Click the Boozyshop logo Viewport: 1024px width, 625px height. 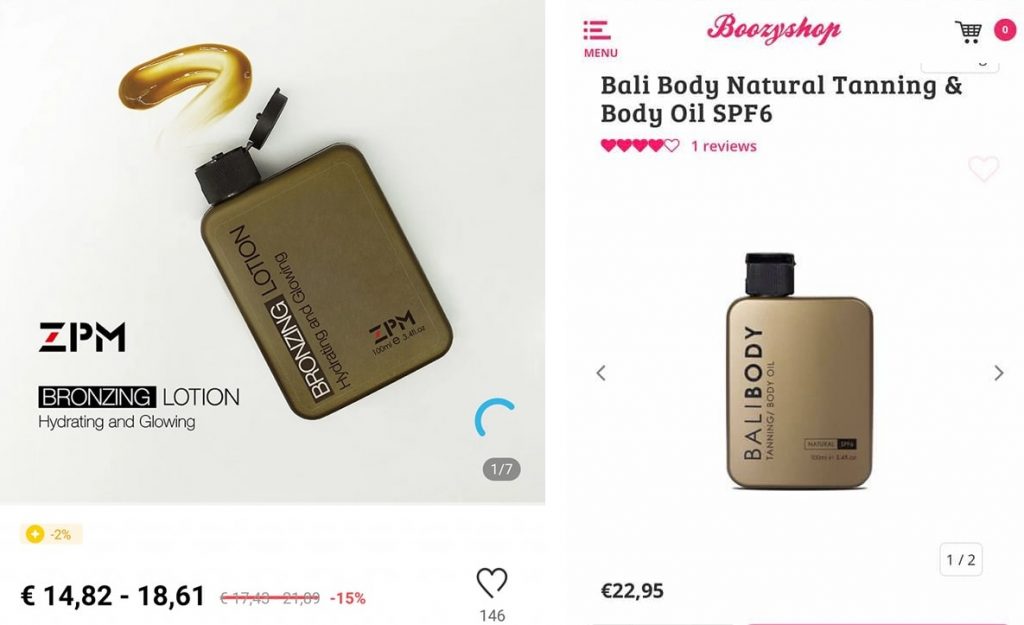[x=773, y=29]
